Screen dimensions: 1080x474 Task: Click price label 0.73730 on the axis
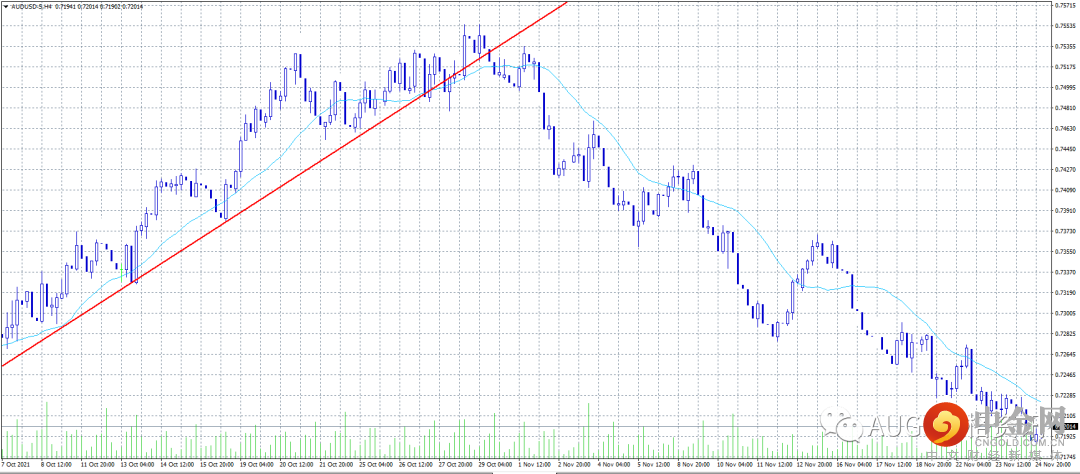point(1064,231)
